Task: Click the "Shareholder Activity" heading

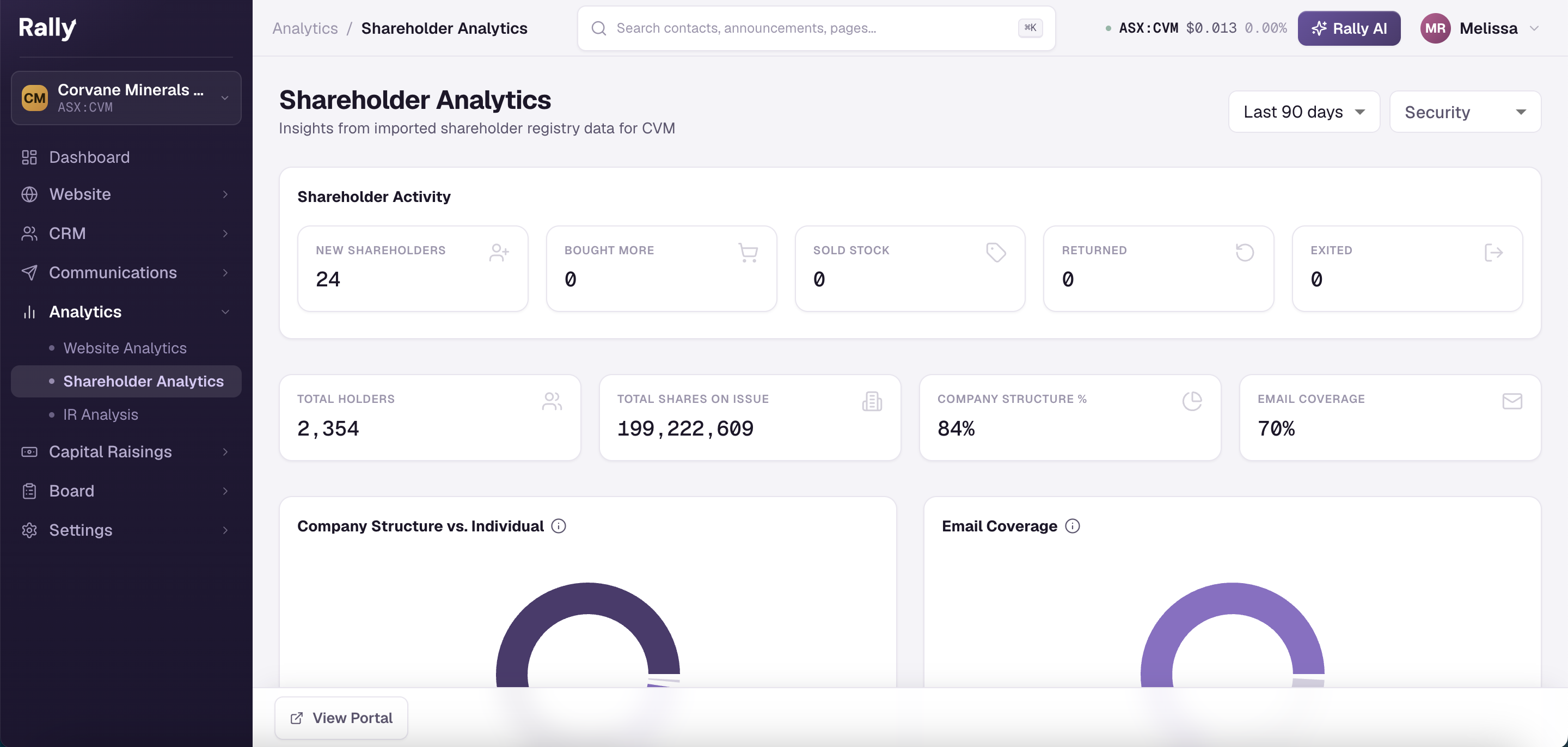Action: point(373,197)
